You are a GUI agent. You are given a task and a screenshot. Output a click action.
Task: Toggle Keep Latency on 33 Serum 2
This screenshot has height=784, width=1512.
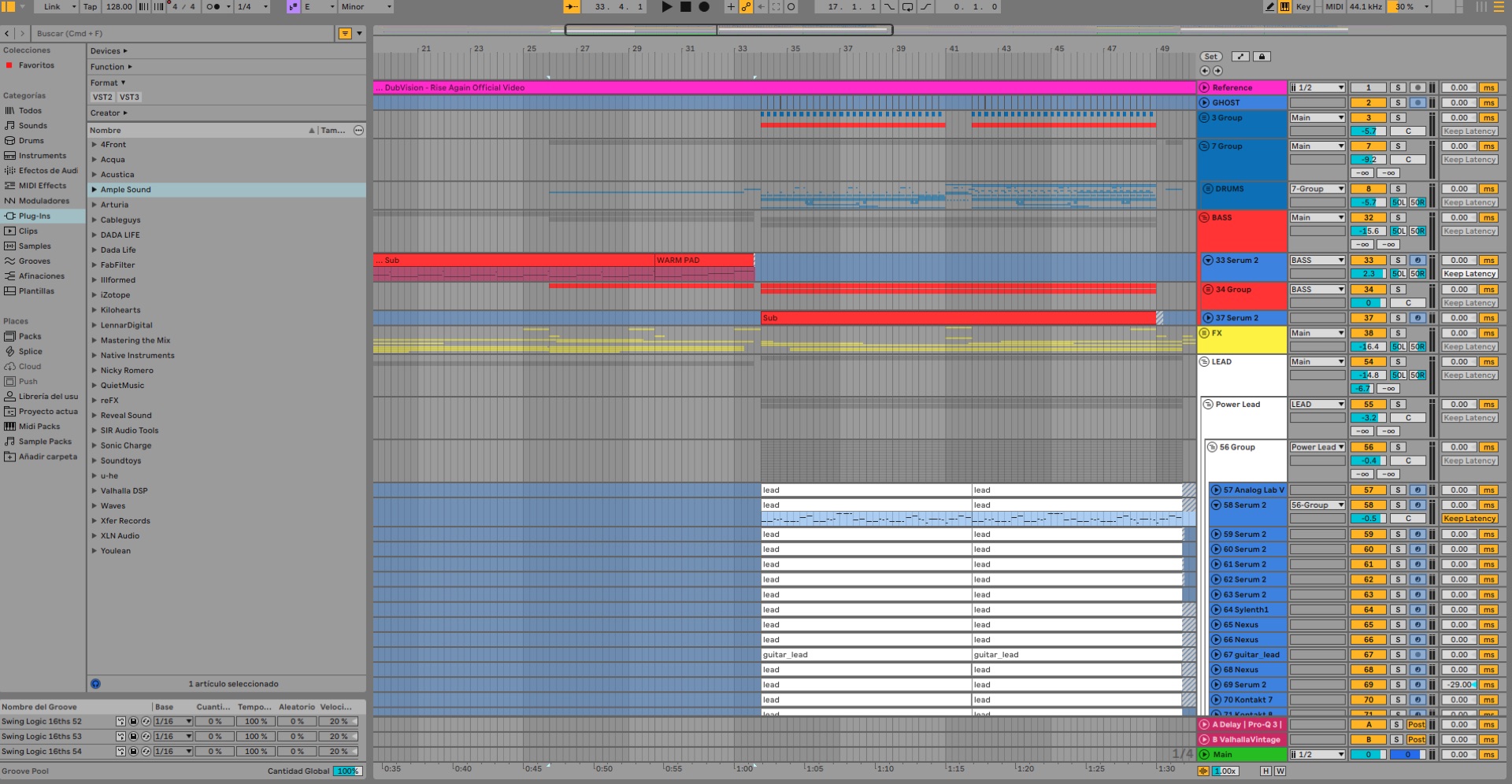click(1469, 274)
